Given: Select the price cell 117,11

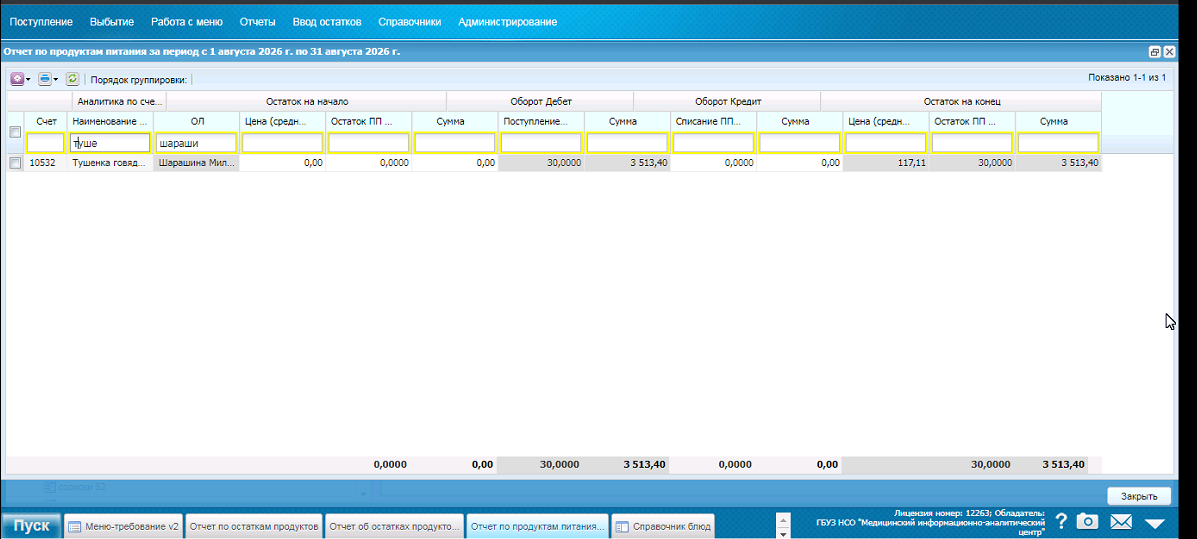Looking at the screenshot, I should pos(886,163).
